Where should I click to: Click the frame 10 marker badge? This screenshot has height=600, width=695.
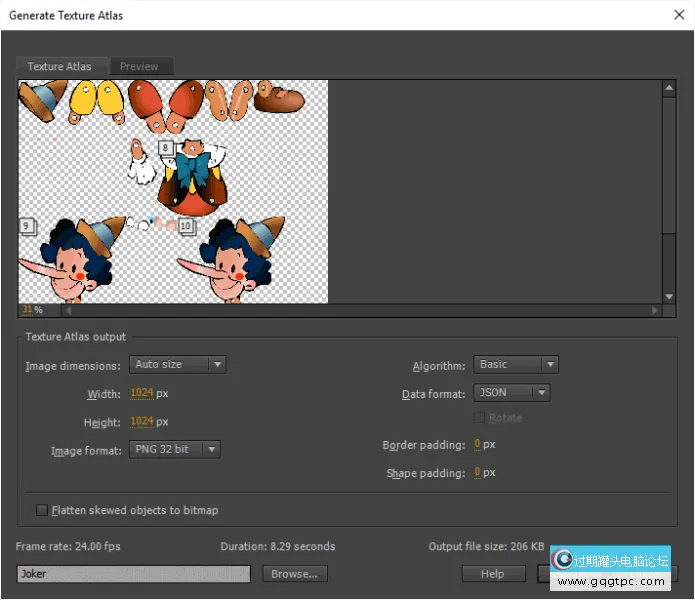click(185, 227)
